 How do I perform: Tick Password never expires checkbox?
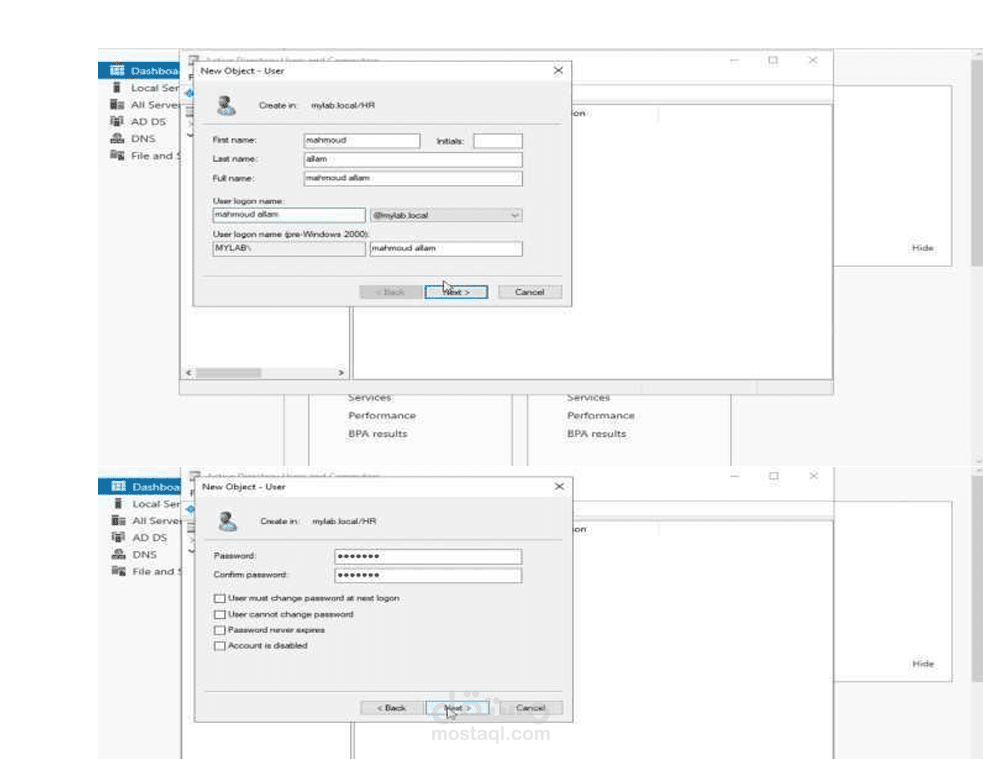(x=219, y=630)
